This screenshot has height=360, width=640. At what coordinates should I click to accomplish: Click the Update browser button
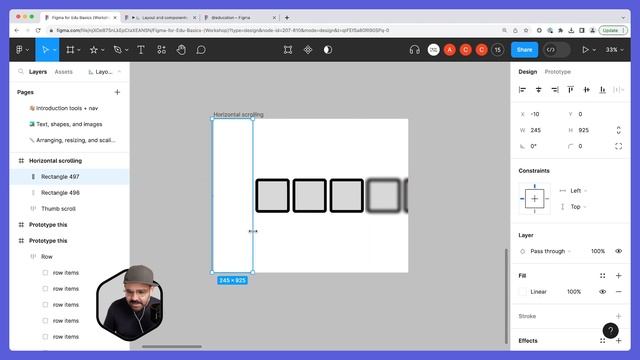613,30
